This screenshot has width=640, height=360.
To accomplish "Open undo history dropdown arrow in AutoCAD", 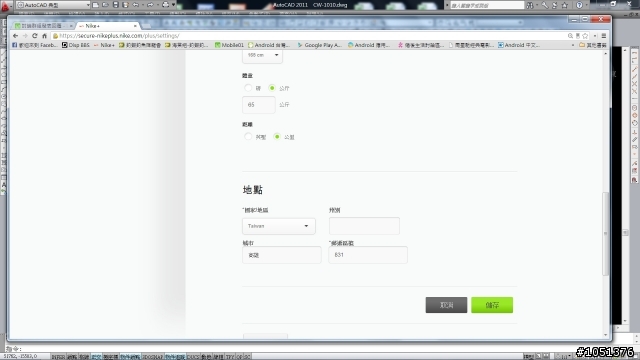I will [142, 5].
